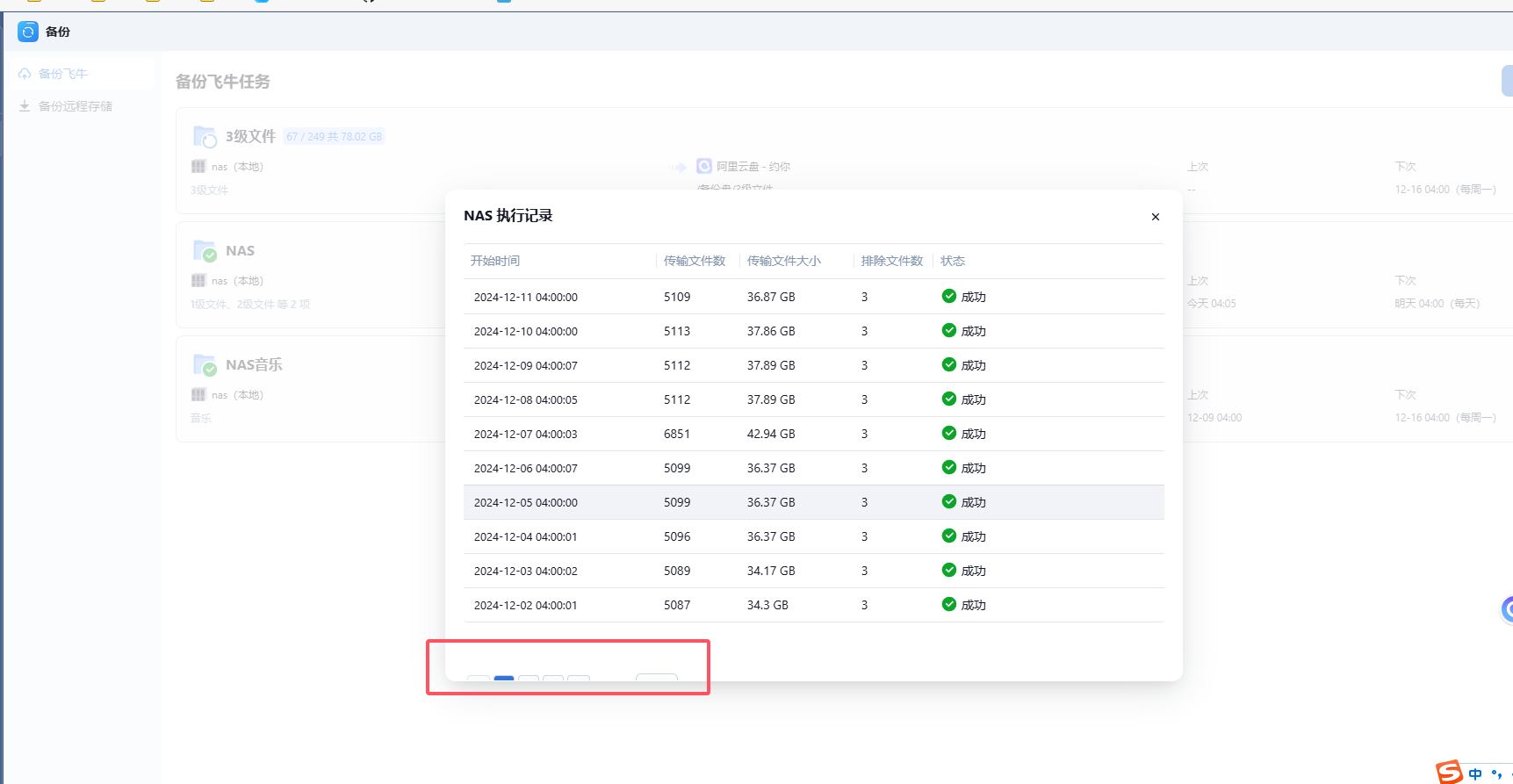Click the NAS音乐 task folder icon
1513x784 pixels.
[204, 365]
